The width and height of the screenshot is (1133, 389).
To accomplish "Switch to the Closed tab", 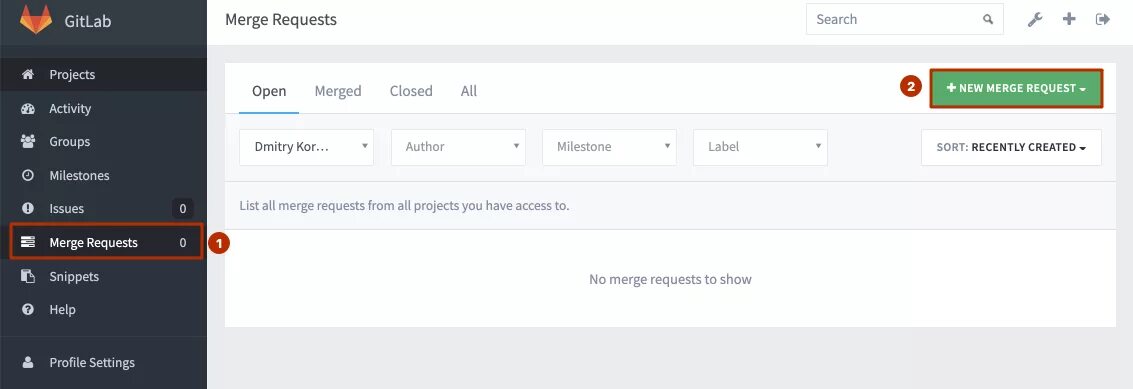I will point(411,91).
